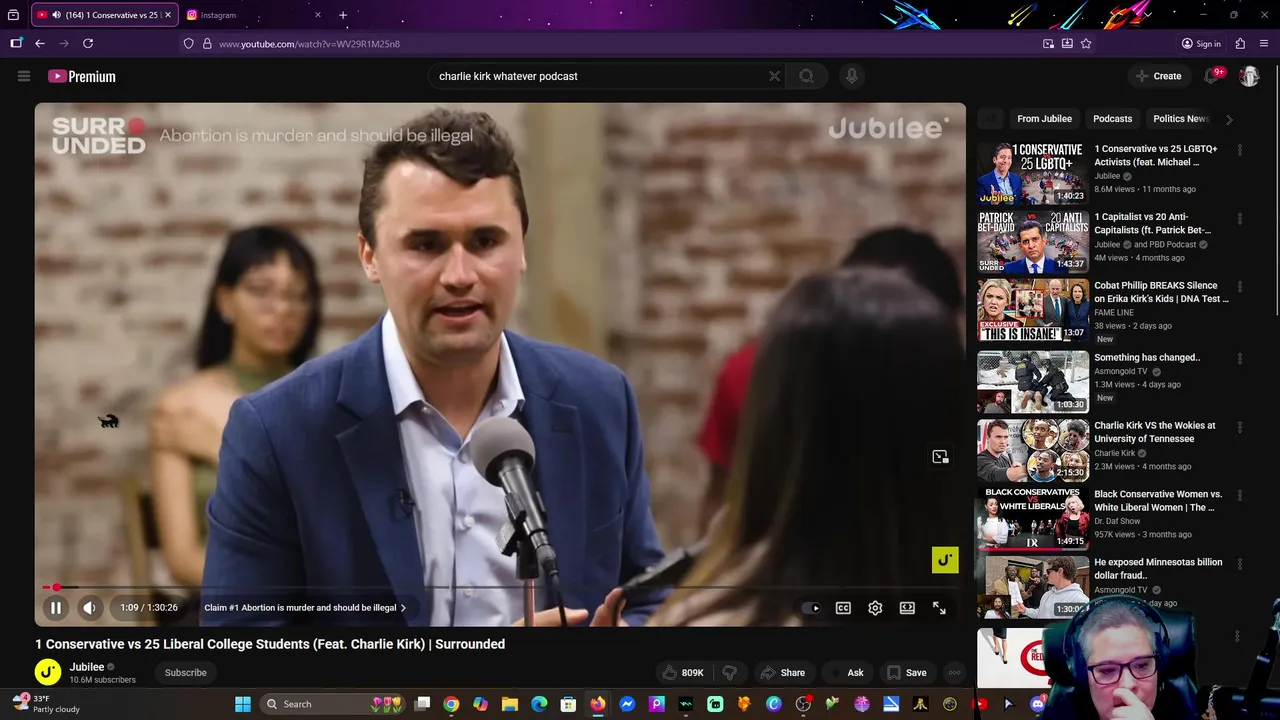This screenshot has height=720, width=1280.
Task: Share the video
Action: pos(782,673)
